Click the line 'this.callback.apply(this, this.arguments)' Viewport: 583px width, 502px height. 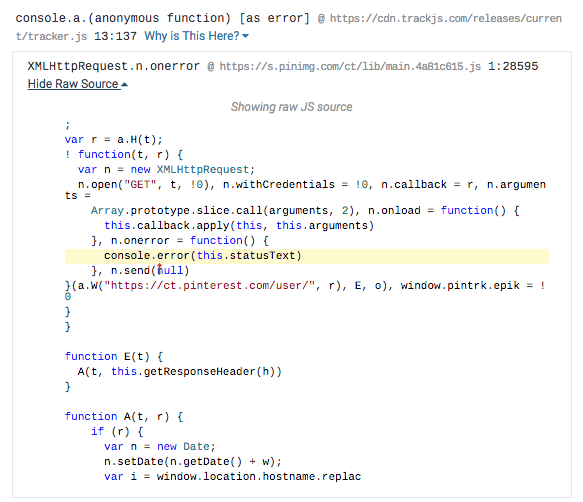239,226
